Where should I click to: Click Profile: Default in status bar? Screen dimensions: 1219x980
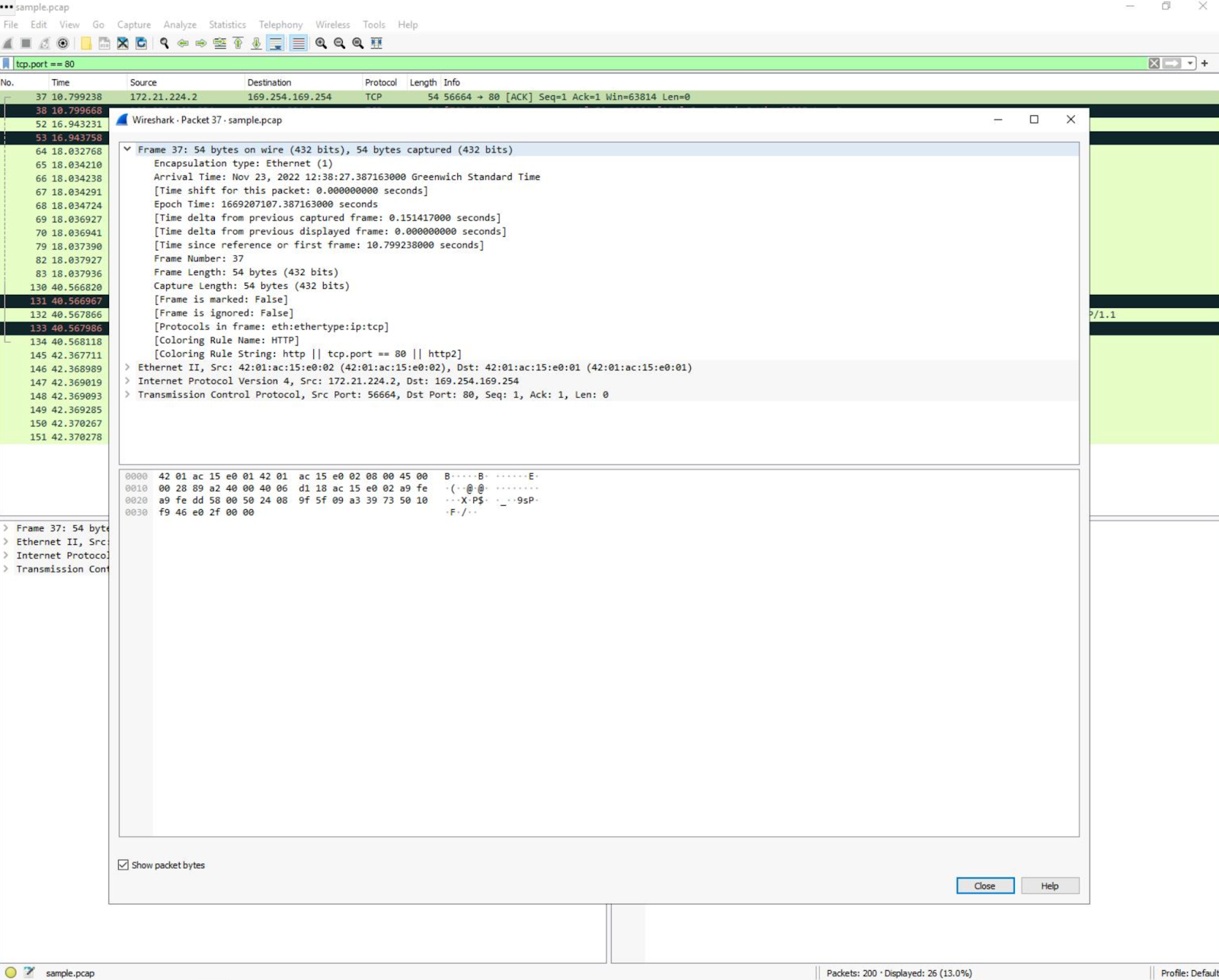point(1189,973)
